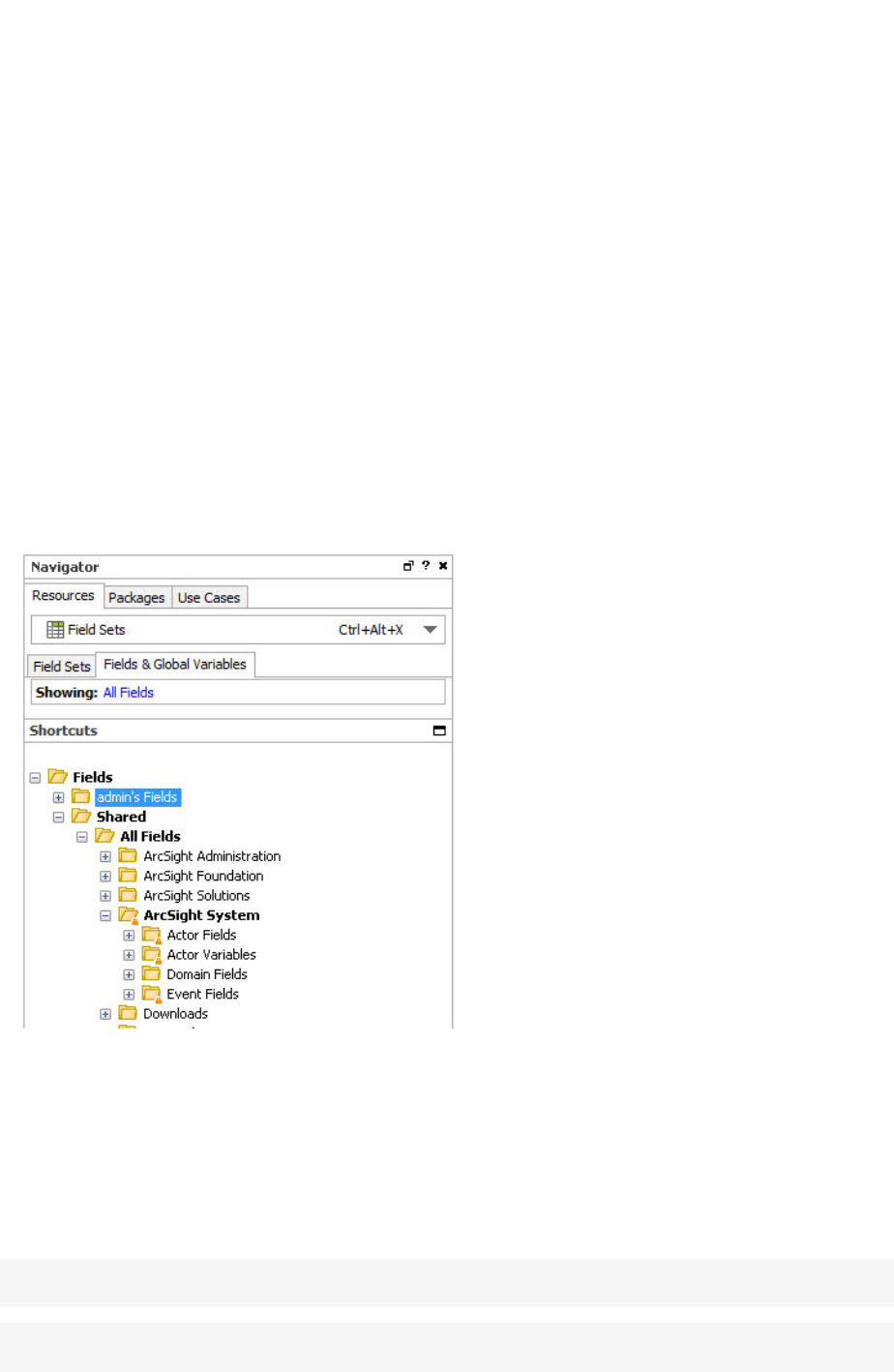Select ArcSight Solutions in the tree
The width and height of the screenshot is (894, 1372).
coord(196,896)
